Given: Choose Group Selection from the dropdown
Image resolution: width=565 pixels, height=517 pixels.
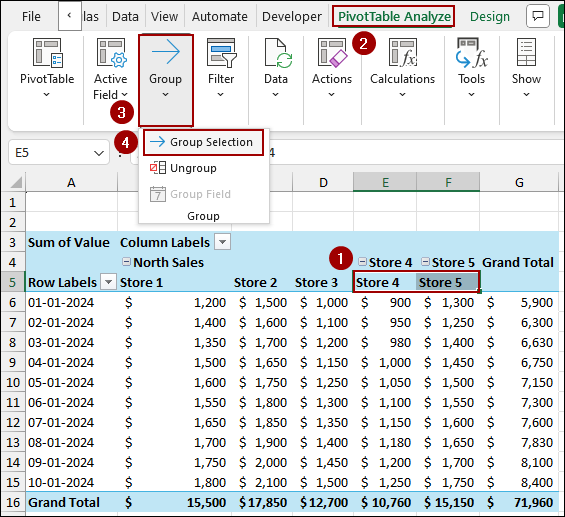Looking at the screenshot, I should (x=203, y=142).
